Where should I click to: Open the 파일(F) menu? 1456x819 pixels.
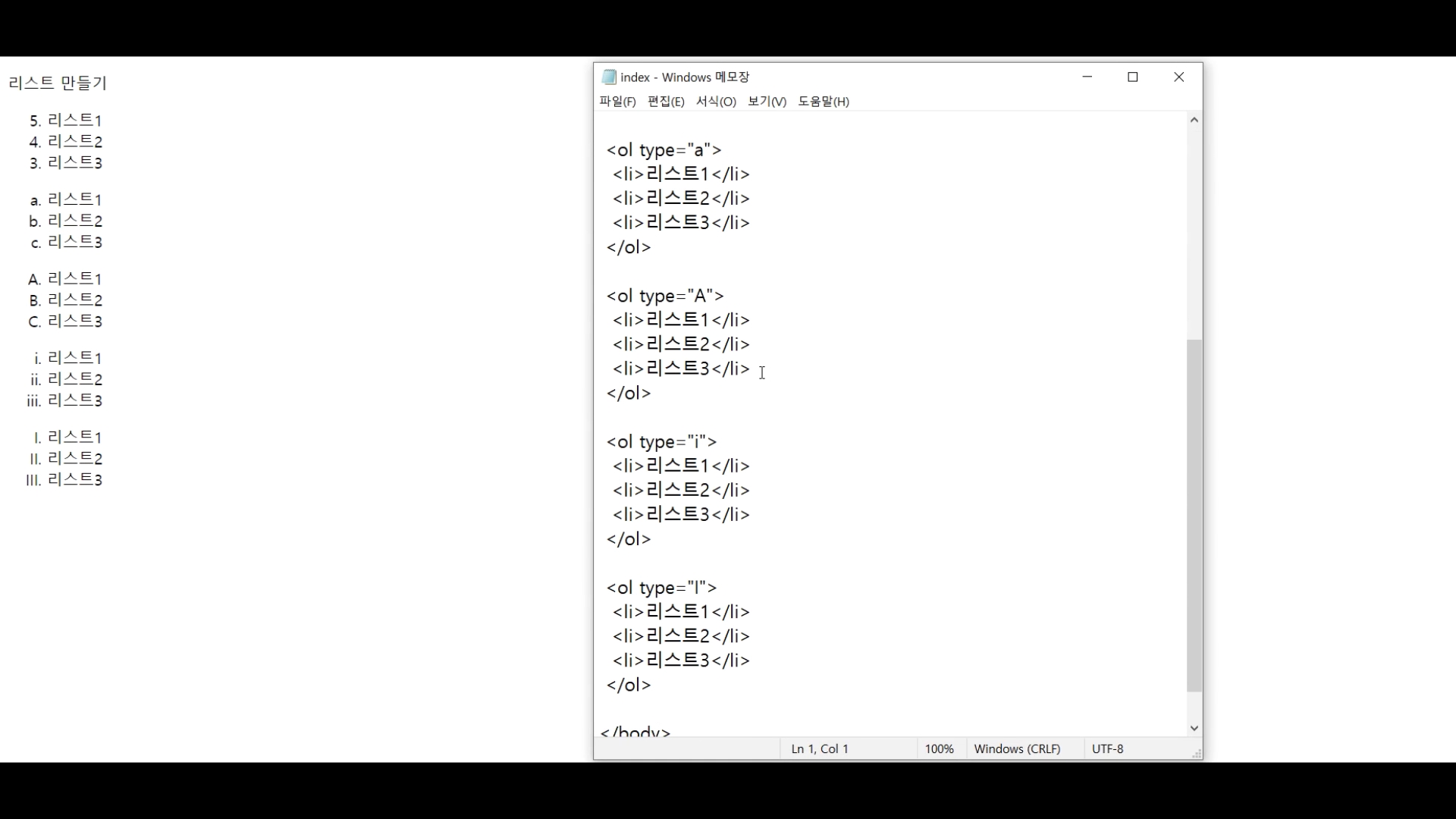[x=617, y=102]
